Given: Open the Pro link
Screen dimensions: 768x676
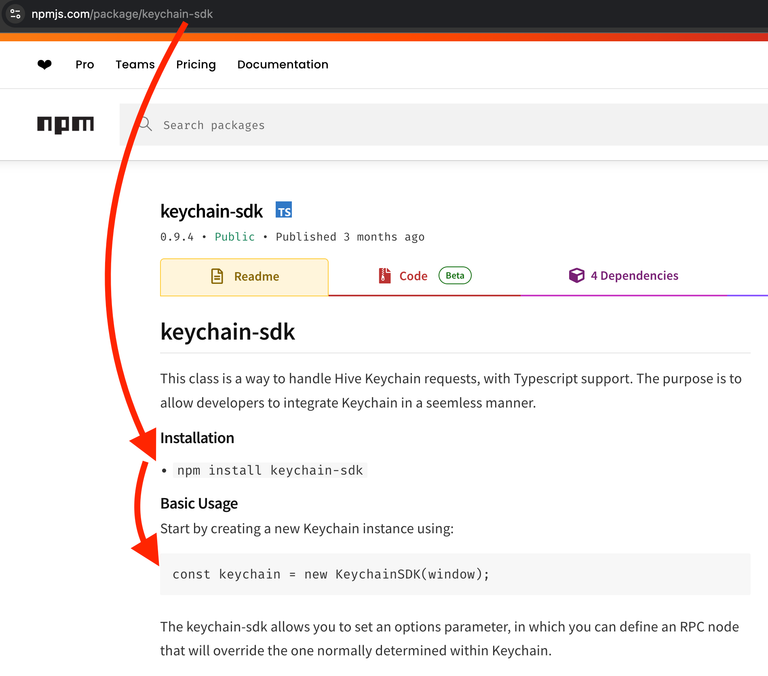Looking at the screenshot, I should point(85,65).
